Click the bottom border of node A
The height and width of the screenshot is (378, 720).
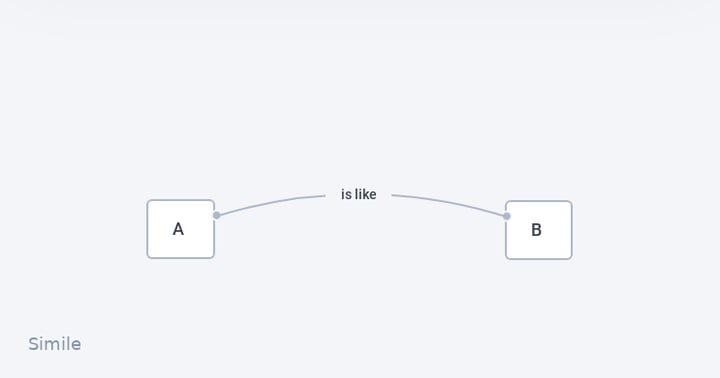tap(180, 258)
